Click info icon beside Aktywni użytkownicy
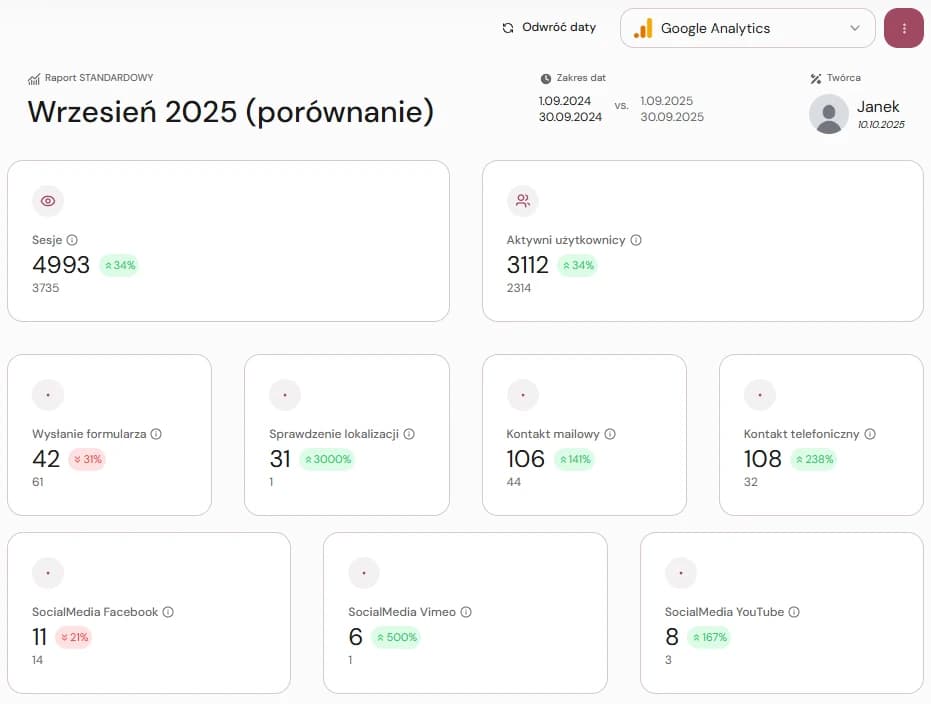Viewport: 931px width, 704px height. 636,240
